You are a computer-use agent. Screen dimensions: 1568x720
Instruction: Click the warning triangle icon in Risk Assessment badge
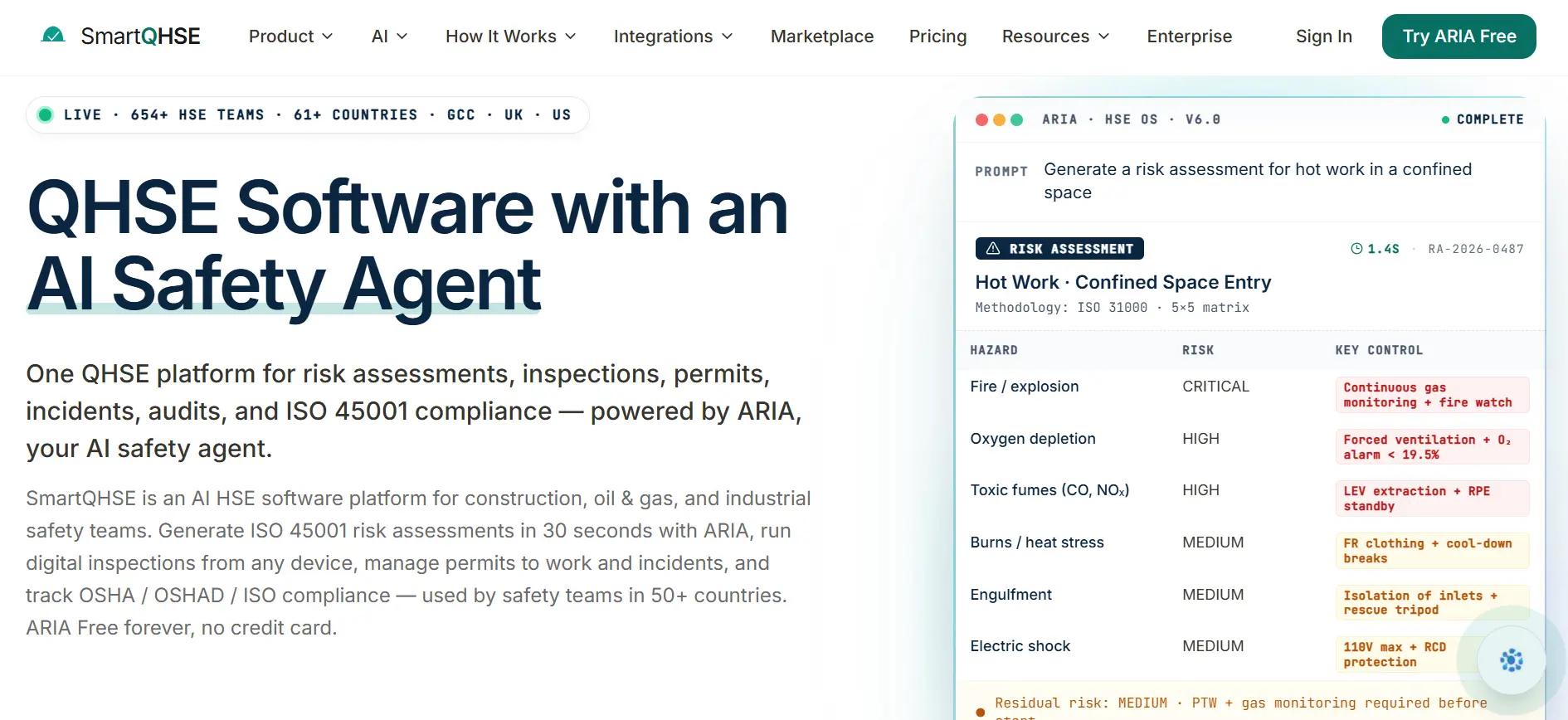coord(993,248)
